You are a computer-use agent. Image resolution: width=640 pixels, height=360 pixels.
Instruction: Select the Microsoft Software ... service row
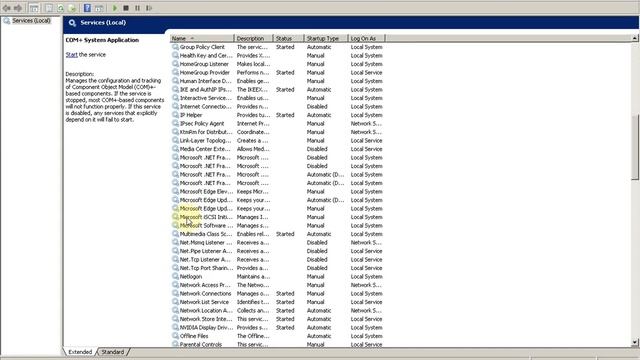[x=278, y=225]
